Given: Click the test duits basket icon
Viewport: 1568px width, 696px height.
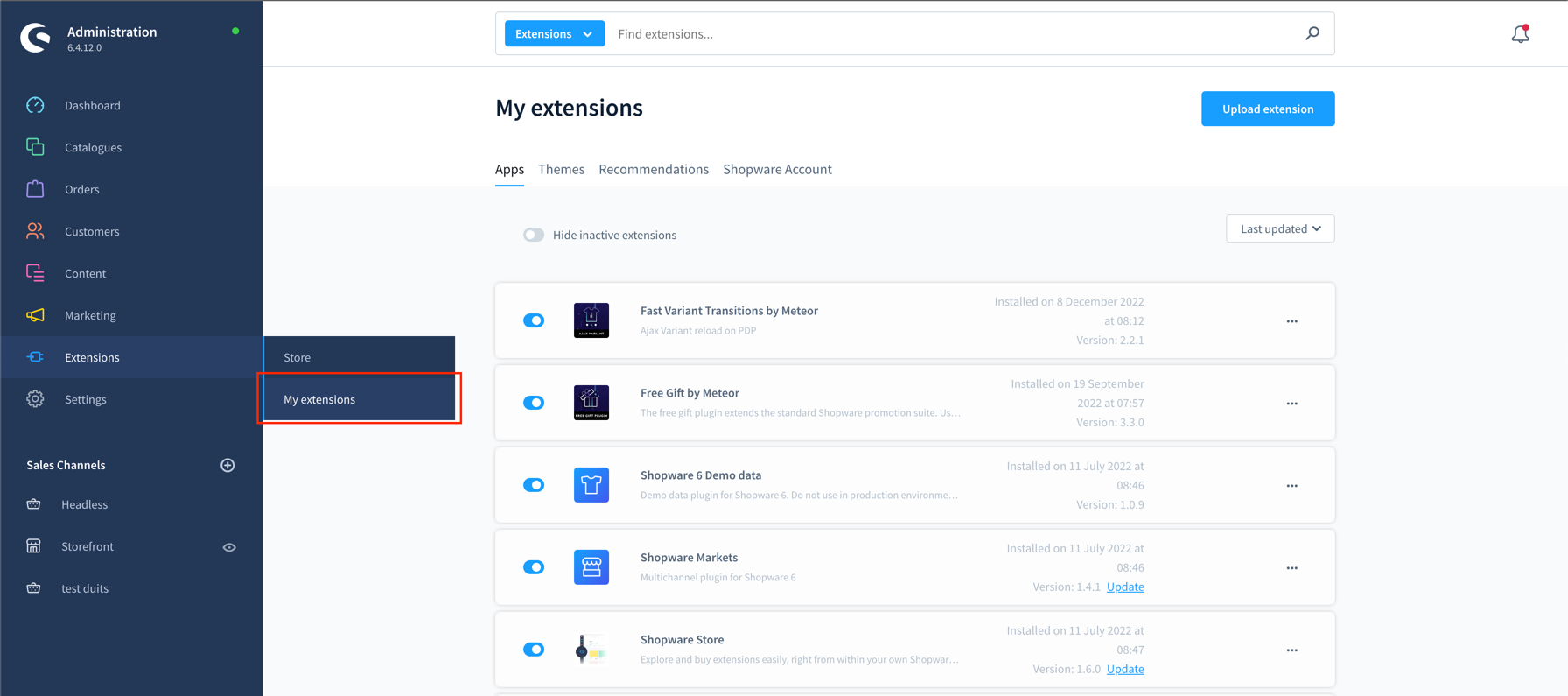Looking at the screenshot, I should (33, 588).
